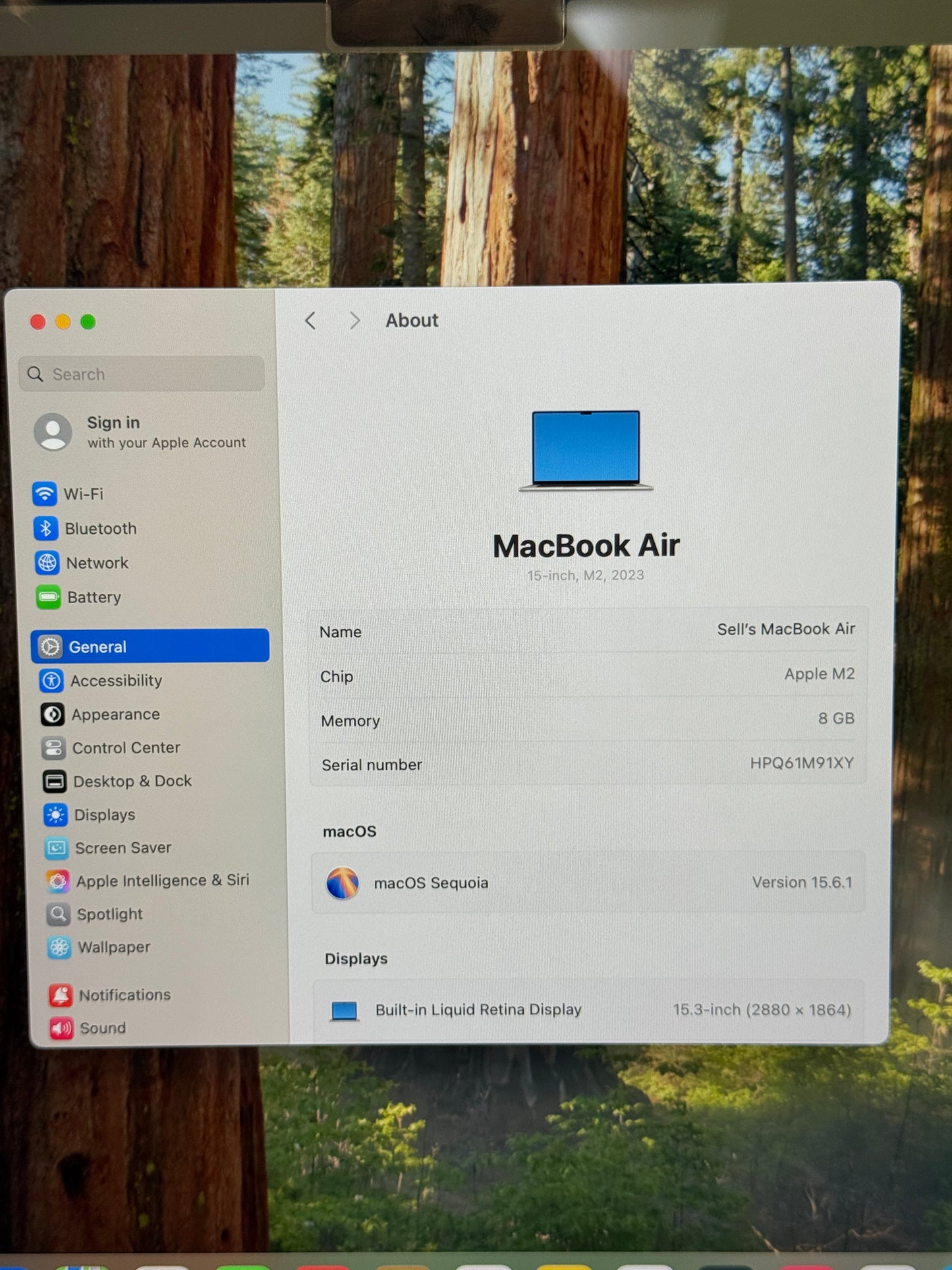952x1270 pixels.
Task: Click the About page title
Action: pyautogui.click(x=412, y=320)
